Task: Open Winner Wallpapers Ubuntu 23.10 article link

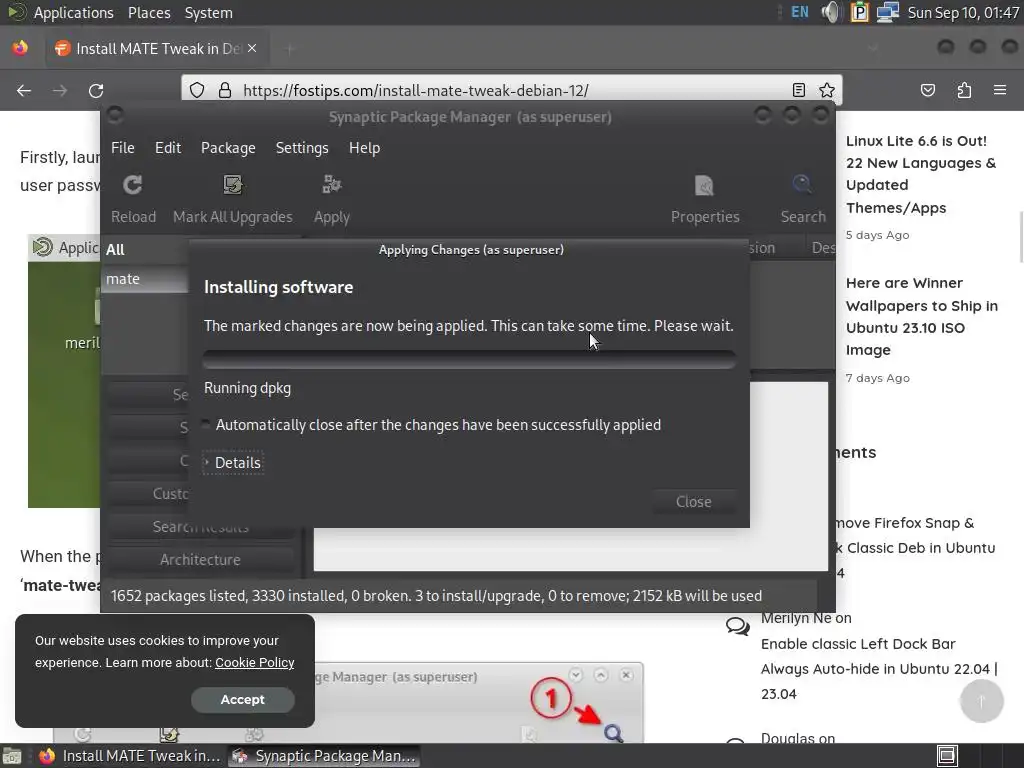Action: pos(921,317)
